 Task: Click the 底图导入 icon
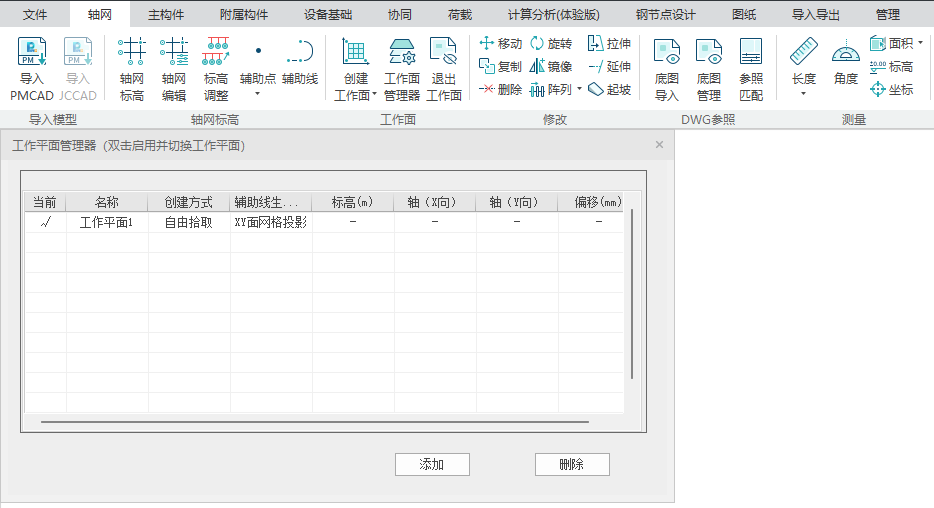click(667, 52)
